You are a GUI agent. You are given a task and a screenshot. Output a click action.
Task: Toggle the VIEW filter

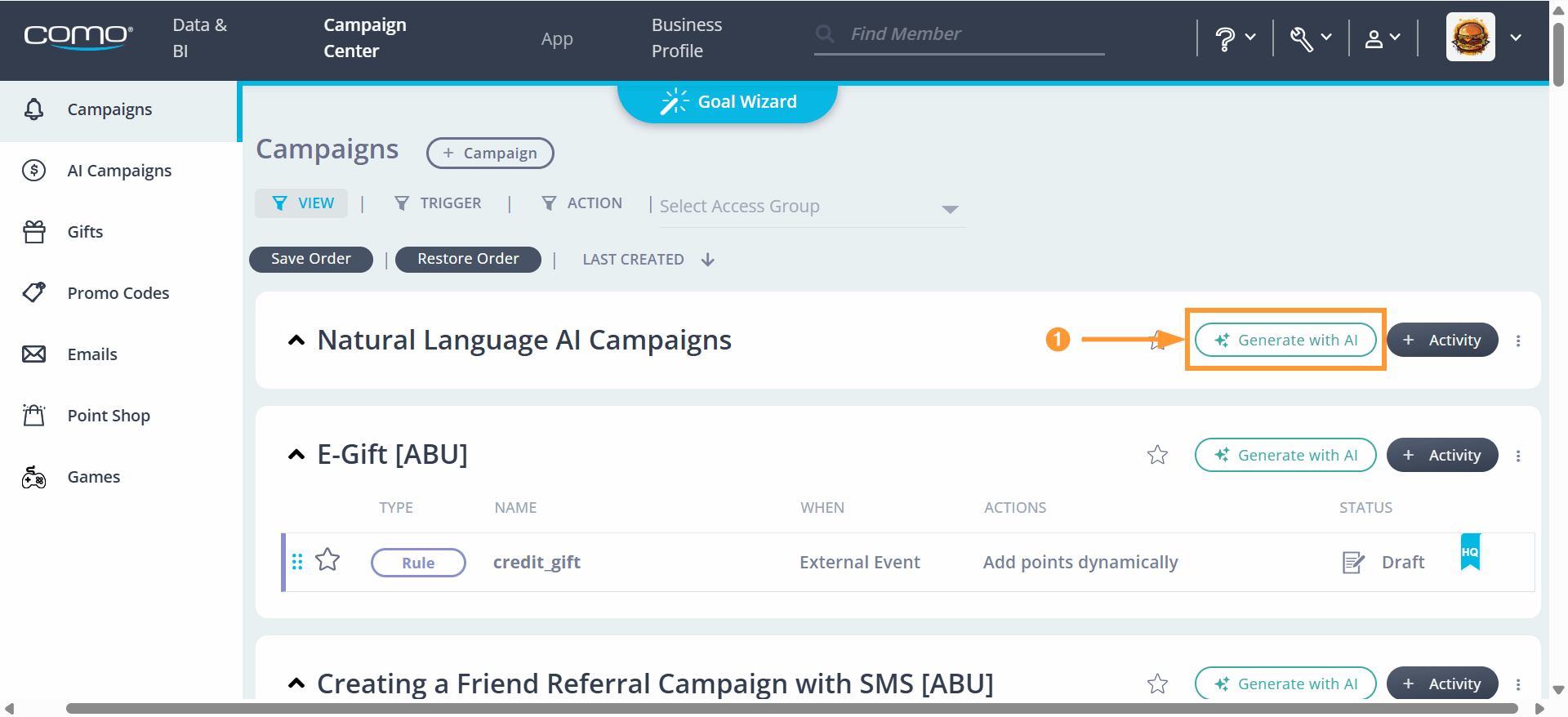[x=302, y=203]
